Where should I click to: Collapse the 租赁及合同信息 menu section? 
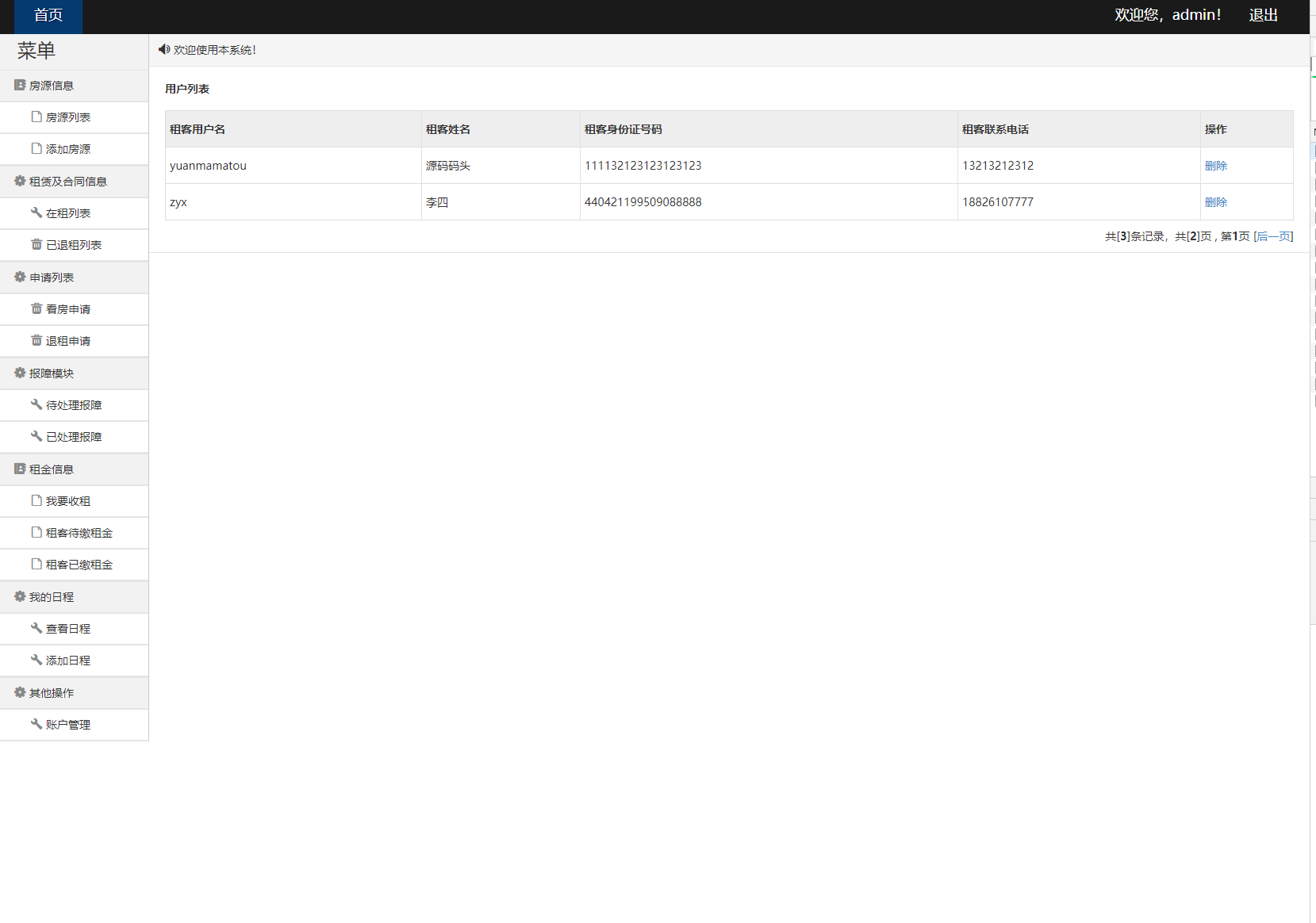click(x=74, y=182)
